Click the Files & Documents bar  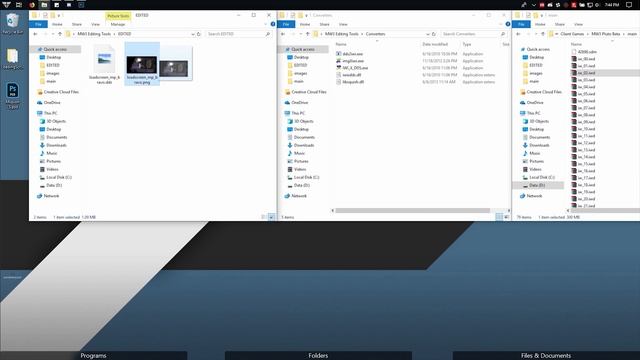tap(546, 356)
